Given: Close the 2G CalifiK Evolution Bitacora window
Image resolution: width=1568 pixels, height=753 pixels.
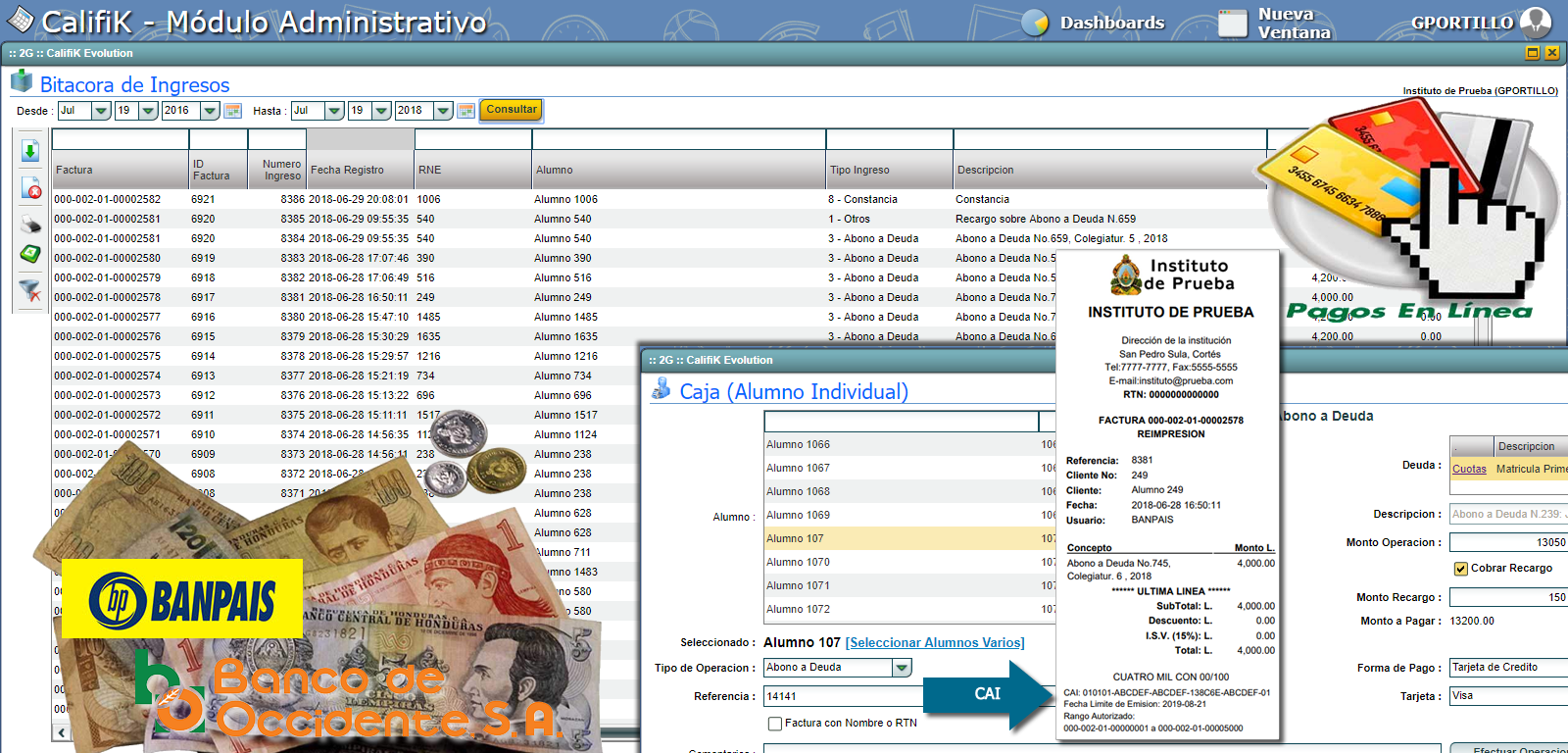Looking at the screenshot, I should coord(1552,53).
